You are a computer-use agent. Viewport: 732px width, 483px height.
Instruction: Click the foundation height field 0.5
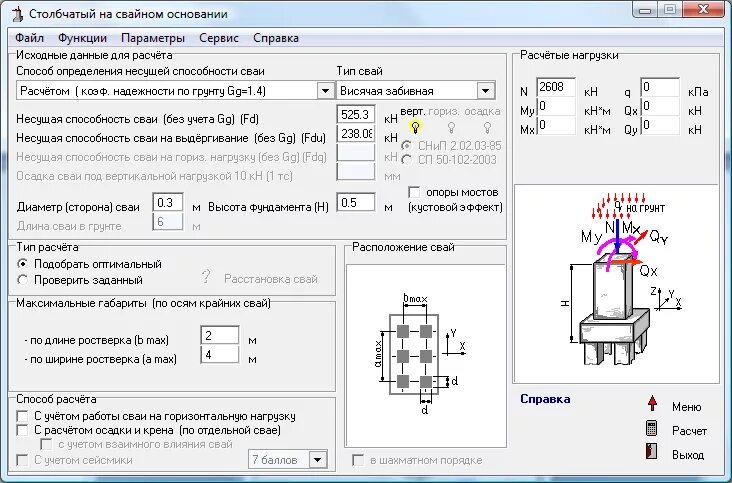[x=356, y=203]
